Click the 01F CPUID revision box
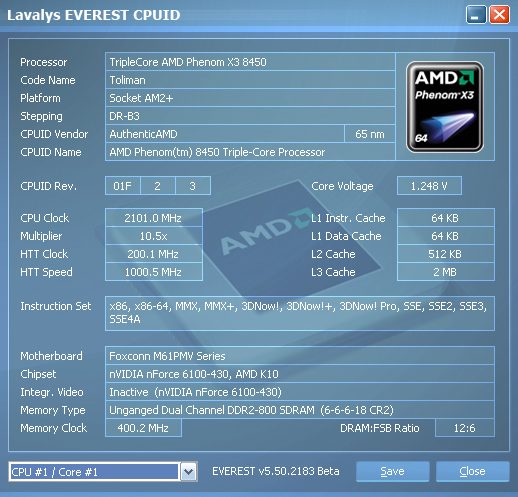Viewport: 518px width, 497px height. coord(123,186)
